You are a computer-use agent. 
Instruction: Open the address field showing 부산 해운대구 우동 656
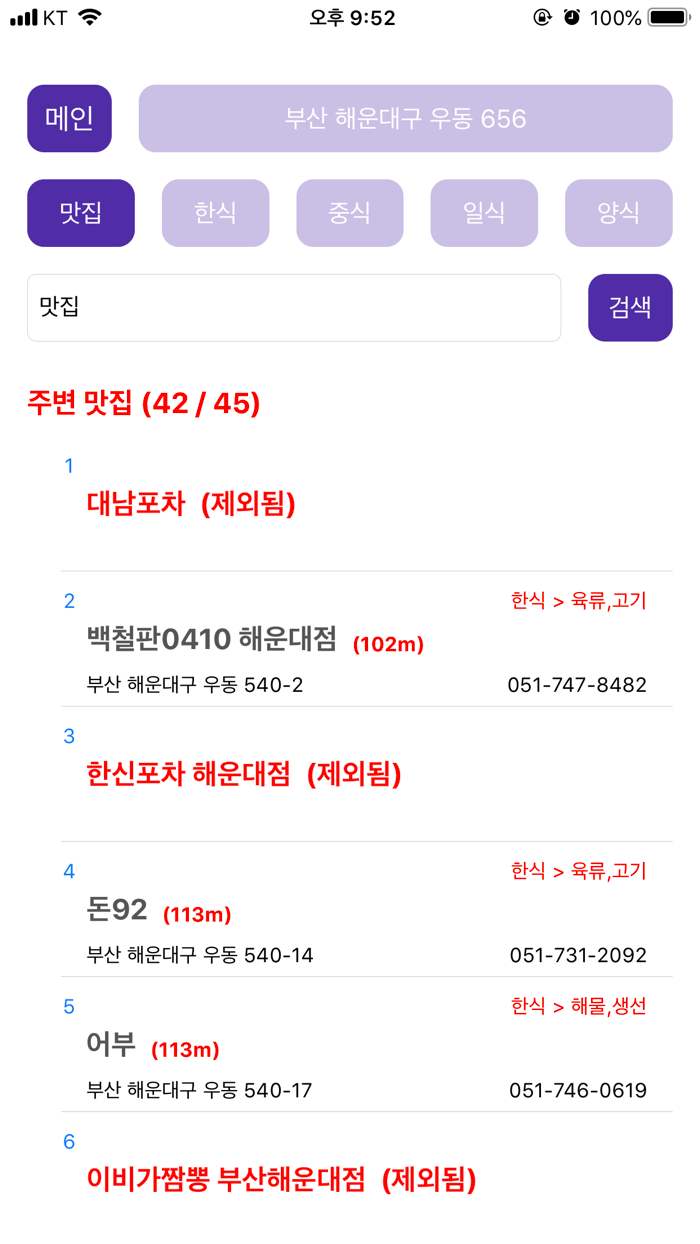coord(404,118)
